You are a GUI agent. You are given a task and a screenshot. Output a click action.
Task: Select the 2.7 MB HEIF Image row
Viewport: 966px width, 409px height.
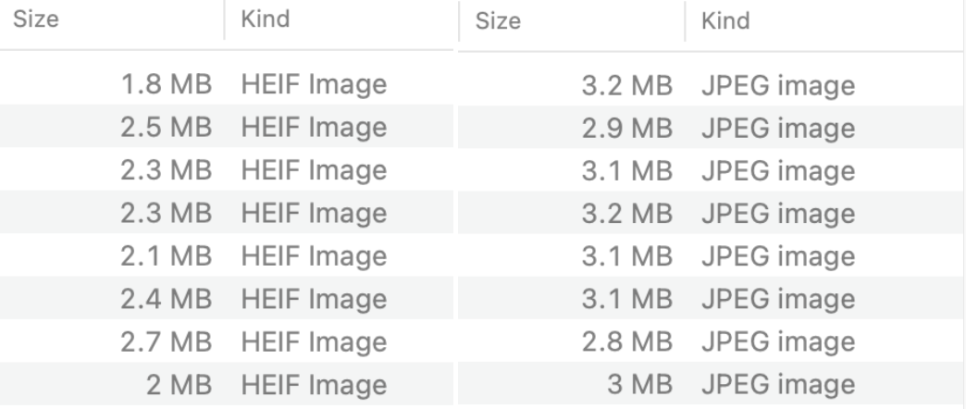click(x=227, y=341)
